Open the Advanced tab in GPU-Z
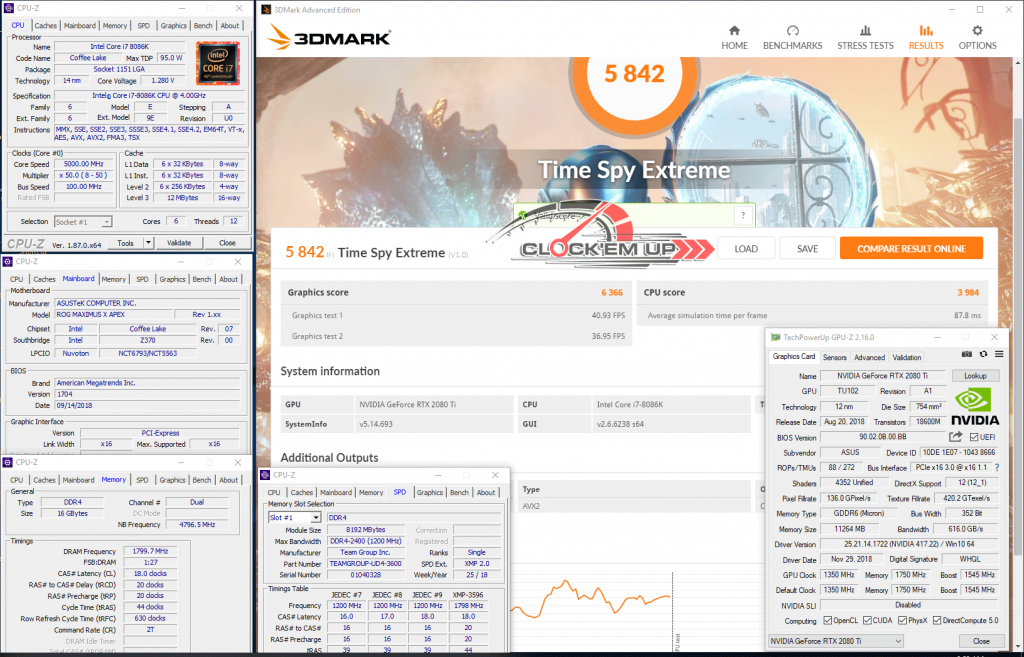Viewport: 1024px width, 657px height. tap(869, 357)
